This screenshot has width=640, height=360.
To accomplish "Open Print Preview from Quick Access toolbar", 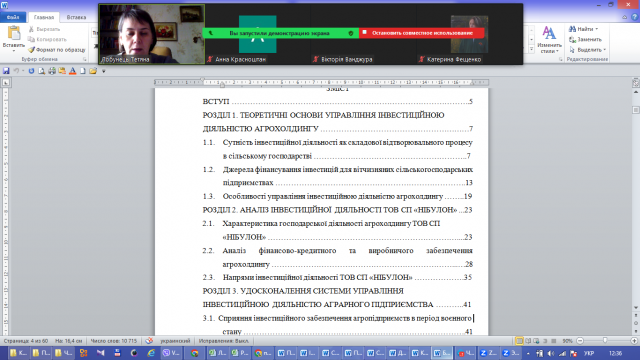I will point(42,71).
